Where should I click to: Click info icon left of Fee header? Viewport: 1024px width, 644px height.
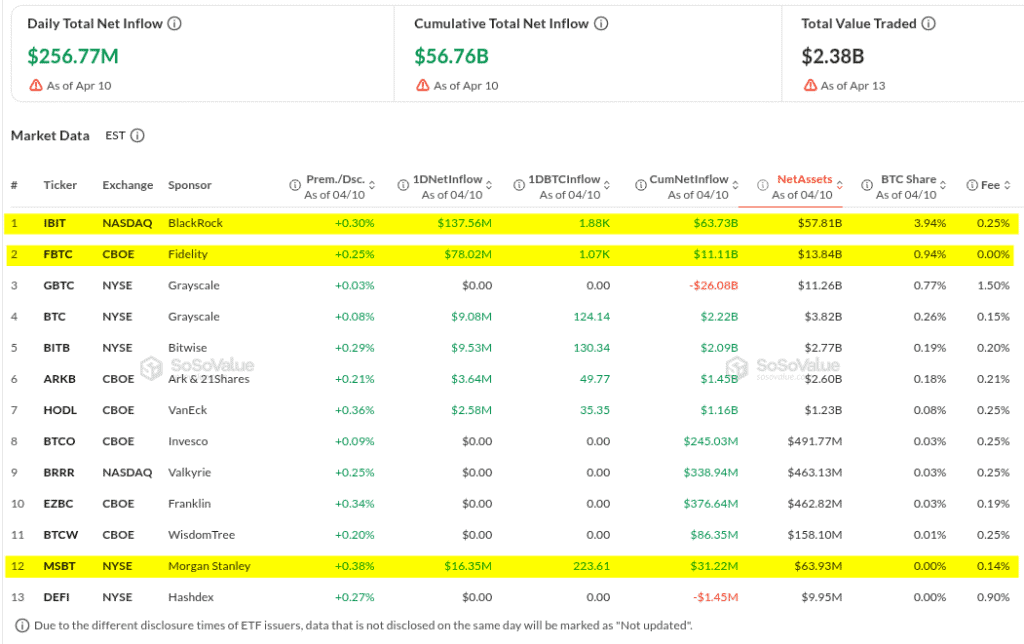click(971, 186)
